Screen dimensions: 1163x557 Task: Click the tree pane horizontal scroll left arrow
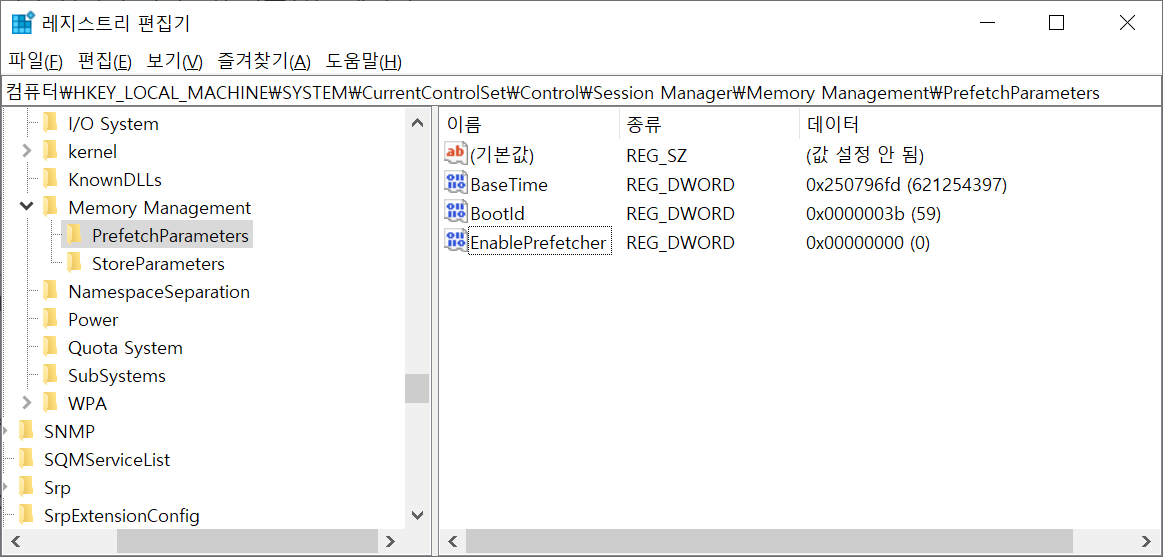click(x=16, y=540)
